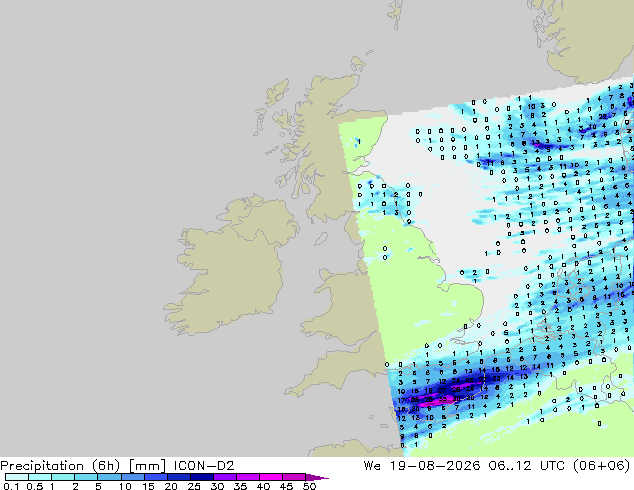Click the "15" legend value
Viewport: 634px width, 490px height.
point(148,486)
